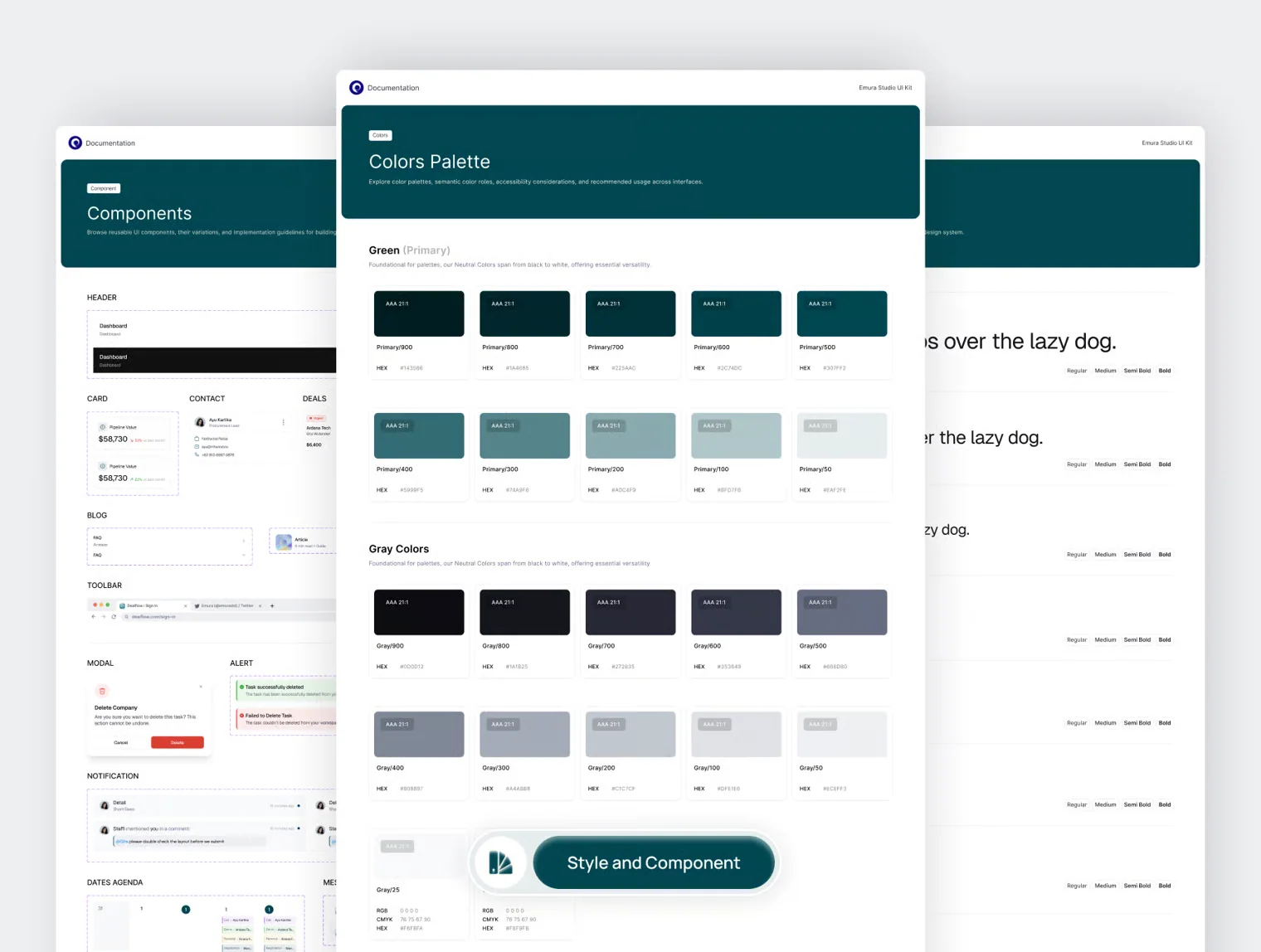Select the Primary/300 color swatch
1261x952 pixels.
525,435
